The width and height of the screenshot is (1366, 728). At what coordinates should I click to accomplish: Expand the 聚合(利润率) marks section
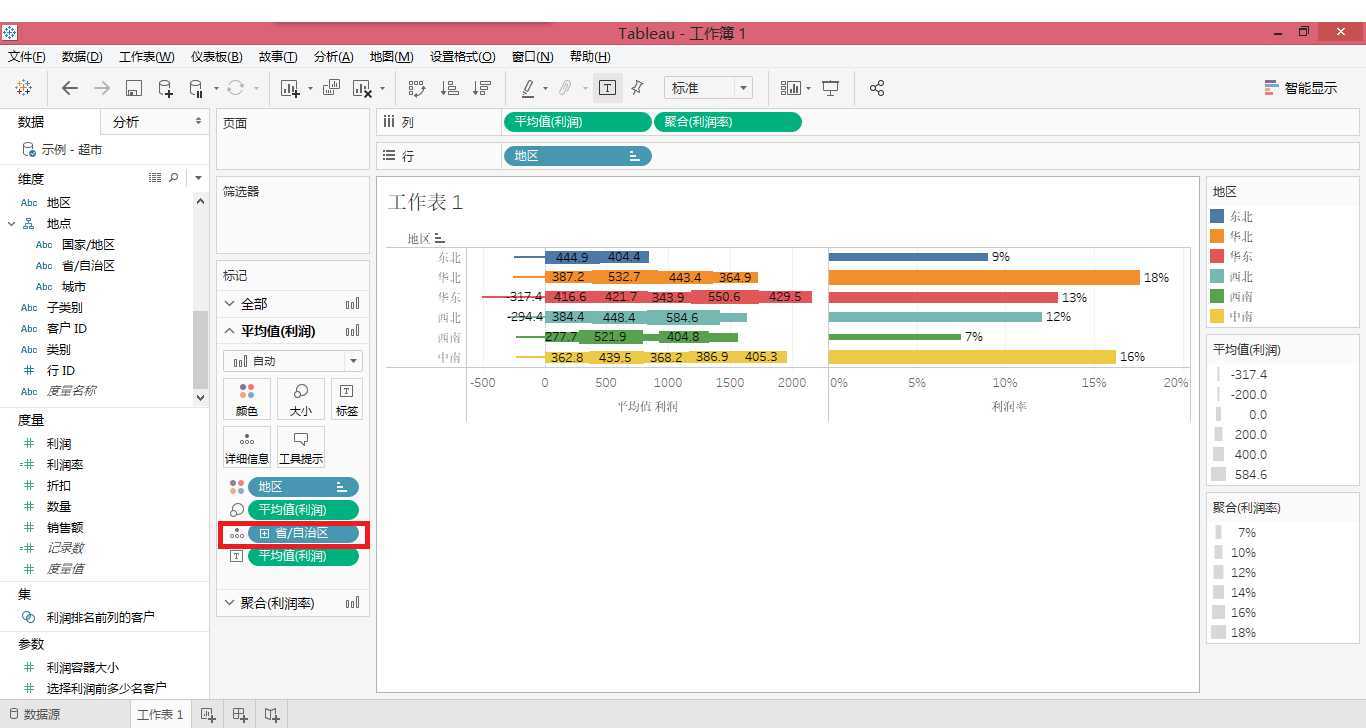tap(230, 603)
